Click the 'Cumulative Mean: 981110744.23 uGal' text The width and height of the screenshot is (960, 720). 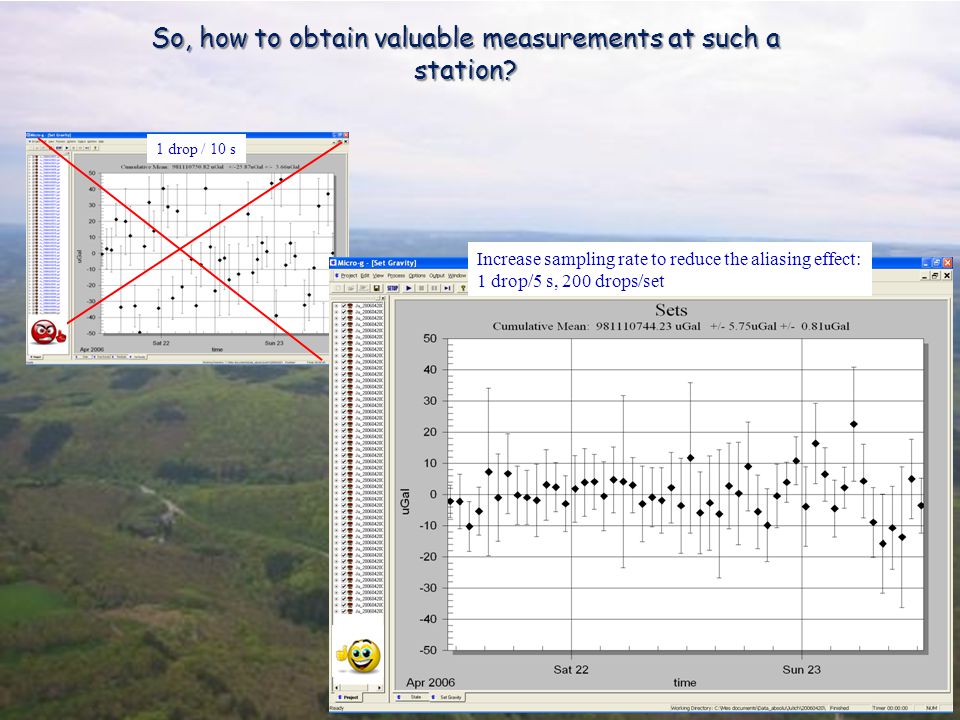pos(596,326)
